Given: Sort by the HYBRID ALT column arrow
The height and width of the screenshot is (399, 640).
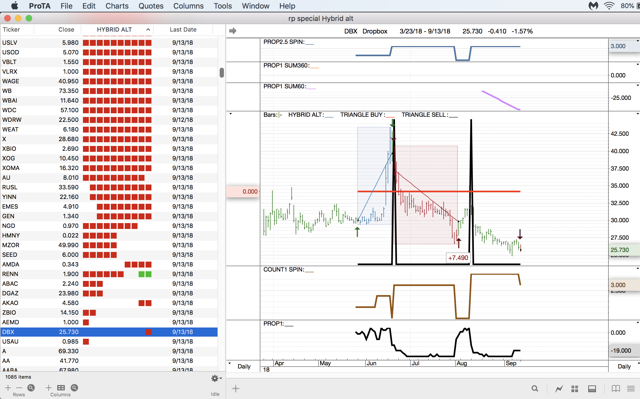Looking at the screenshot, I should click(x=148, y=30).
